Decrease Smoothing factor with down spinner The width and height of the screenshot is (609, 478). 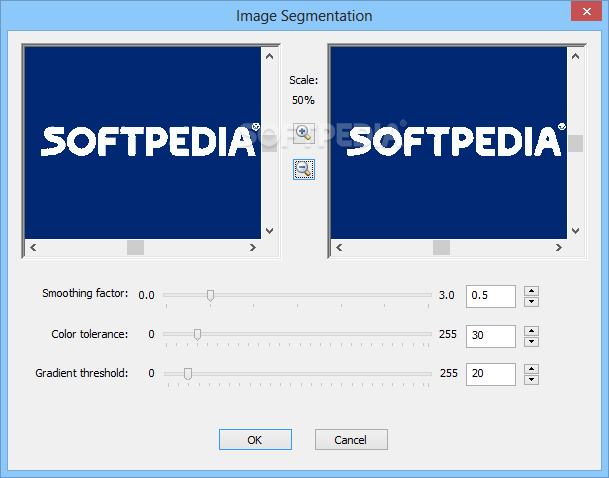(x=531, y=302)
